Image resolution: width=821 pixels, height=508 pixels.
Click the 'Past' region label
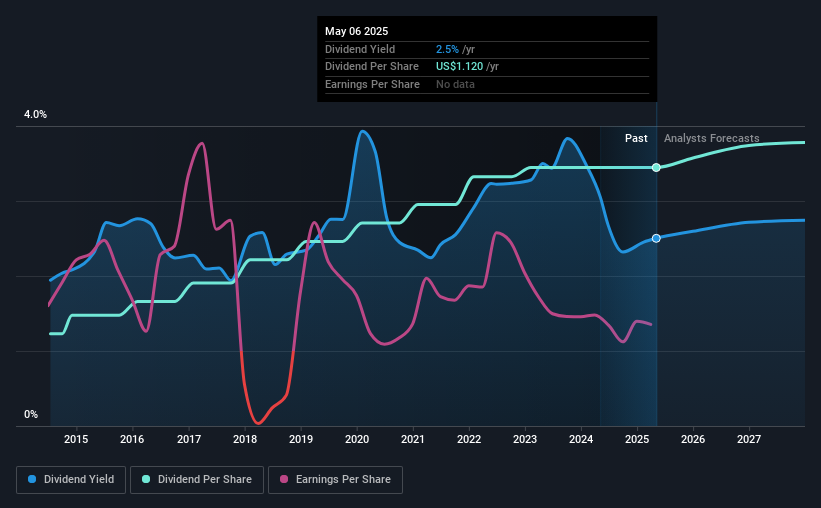click(x=636, y=138)
